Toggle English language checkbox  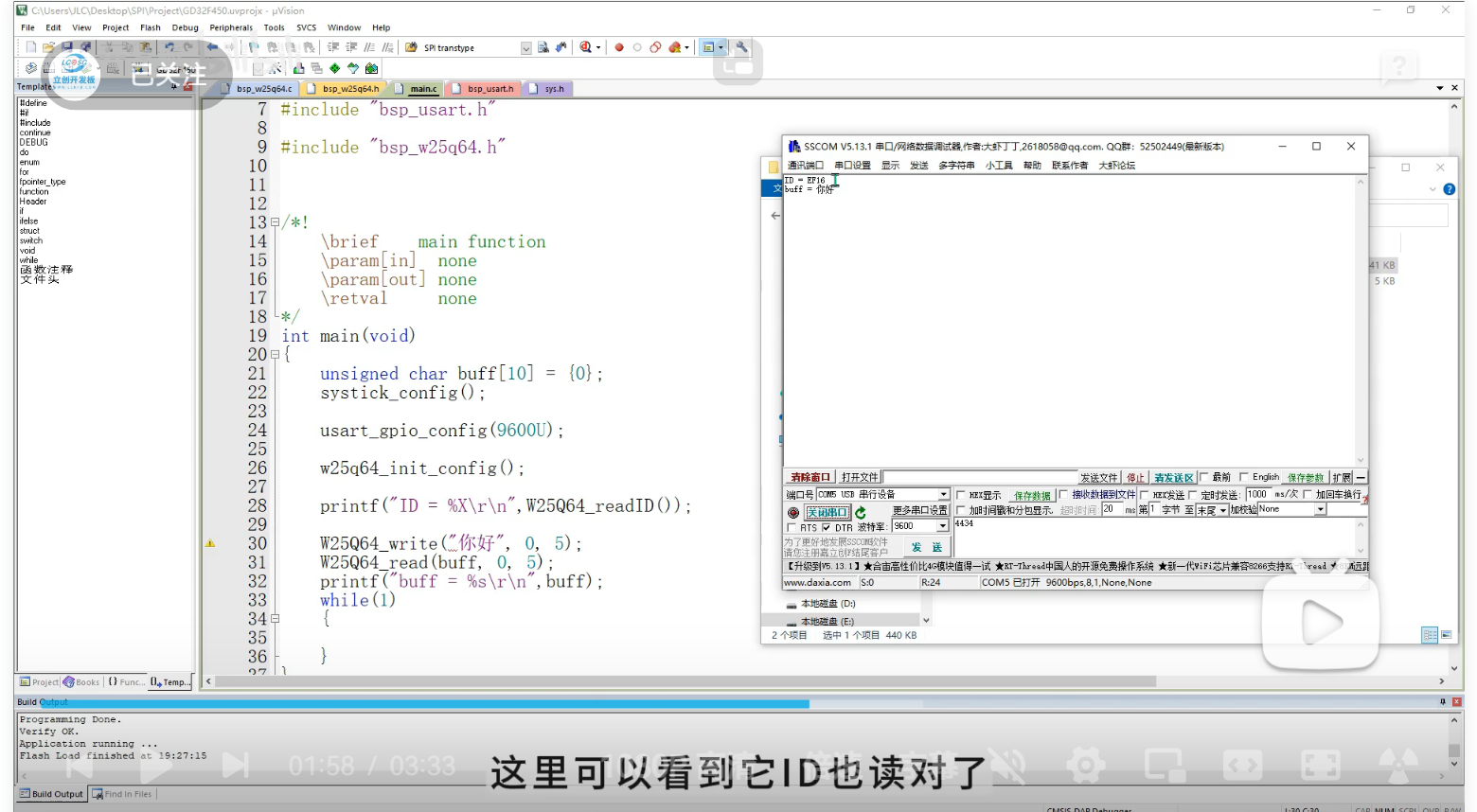[1244, 477]
